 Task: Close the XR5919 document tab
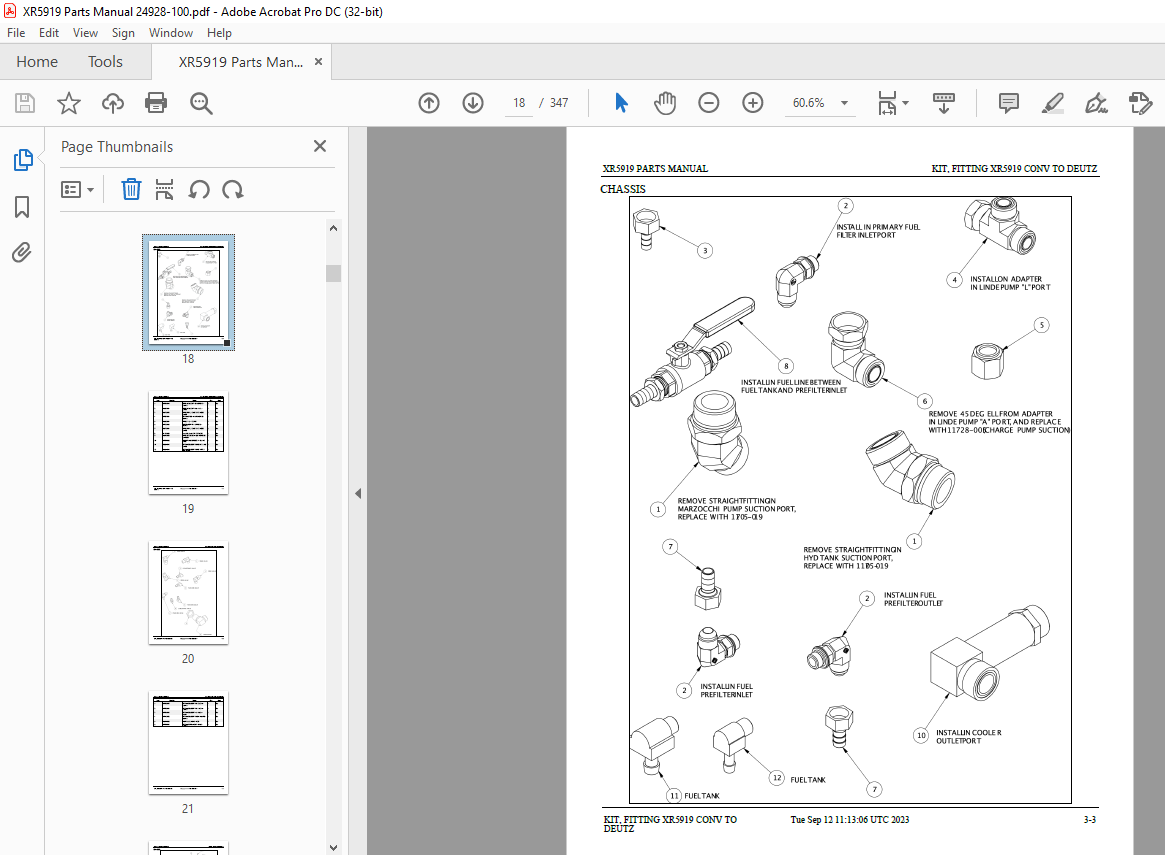click(x=319, y=62)
